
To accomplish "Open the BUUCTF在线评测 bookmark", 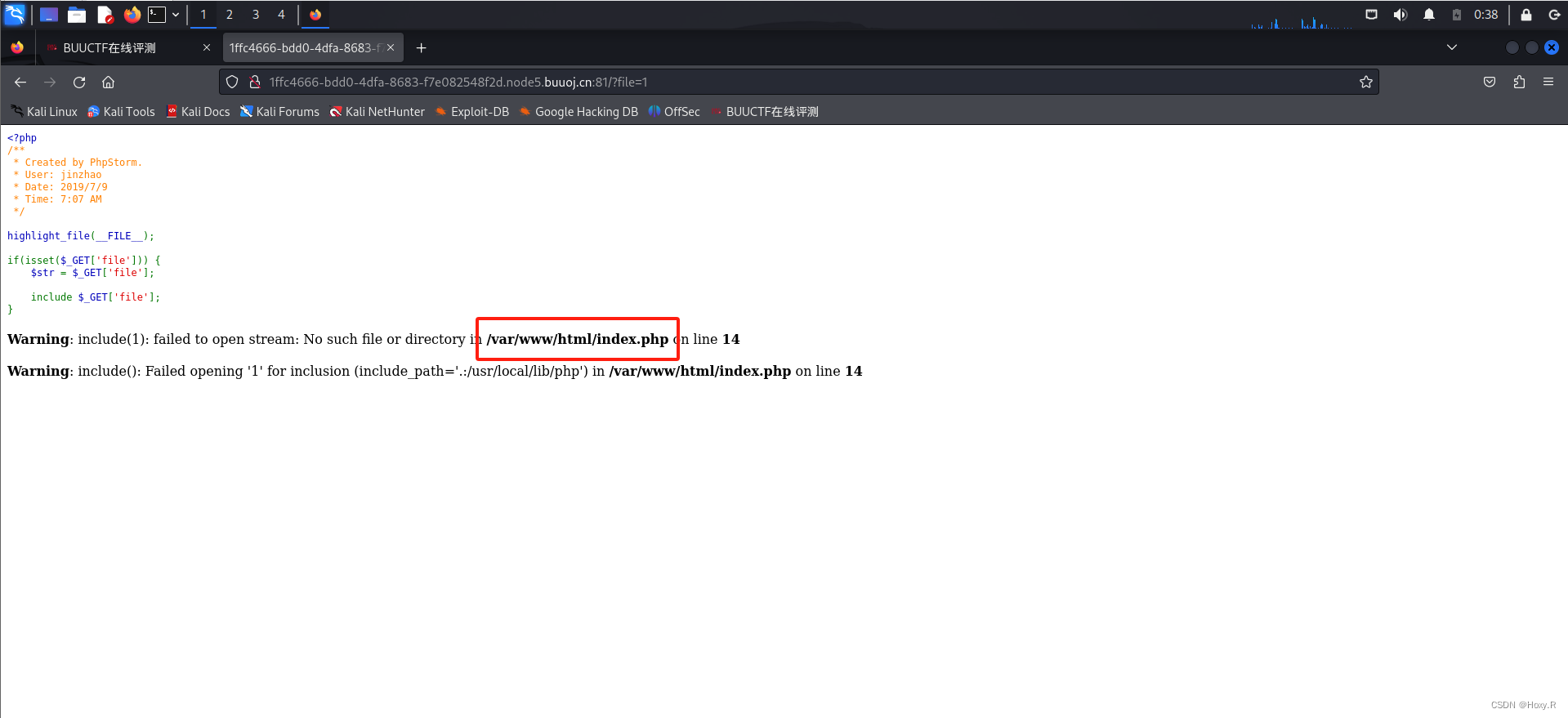I will coord(765,112).
